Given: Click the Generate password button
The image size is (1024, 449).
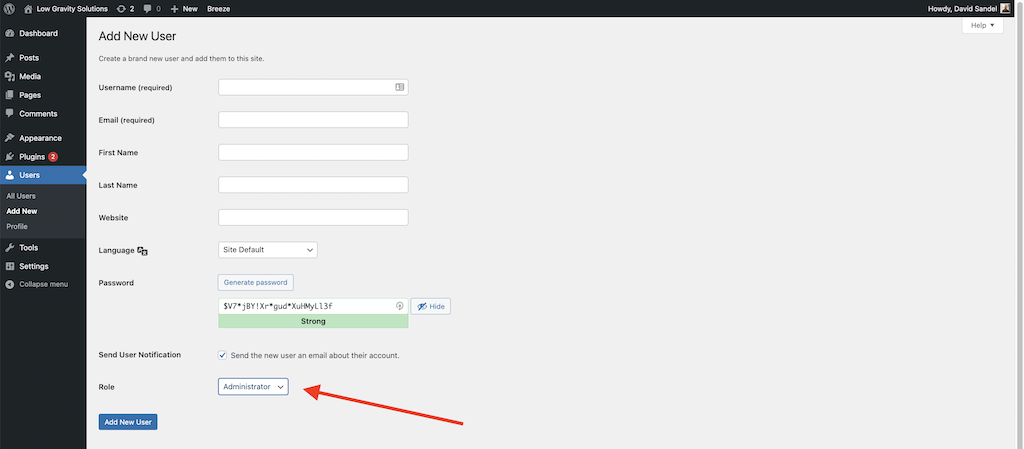Looking at the screenshot, I should click(255, 283).
